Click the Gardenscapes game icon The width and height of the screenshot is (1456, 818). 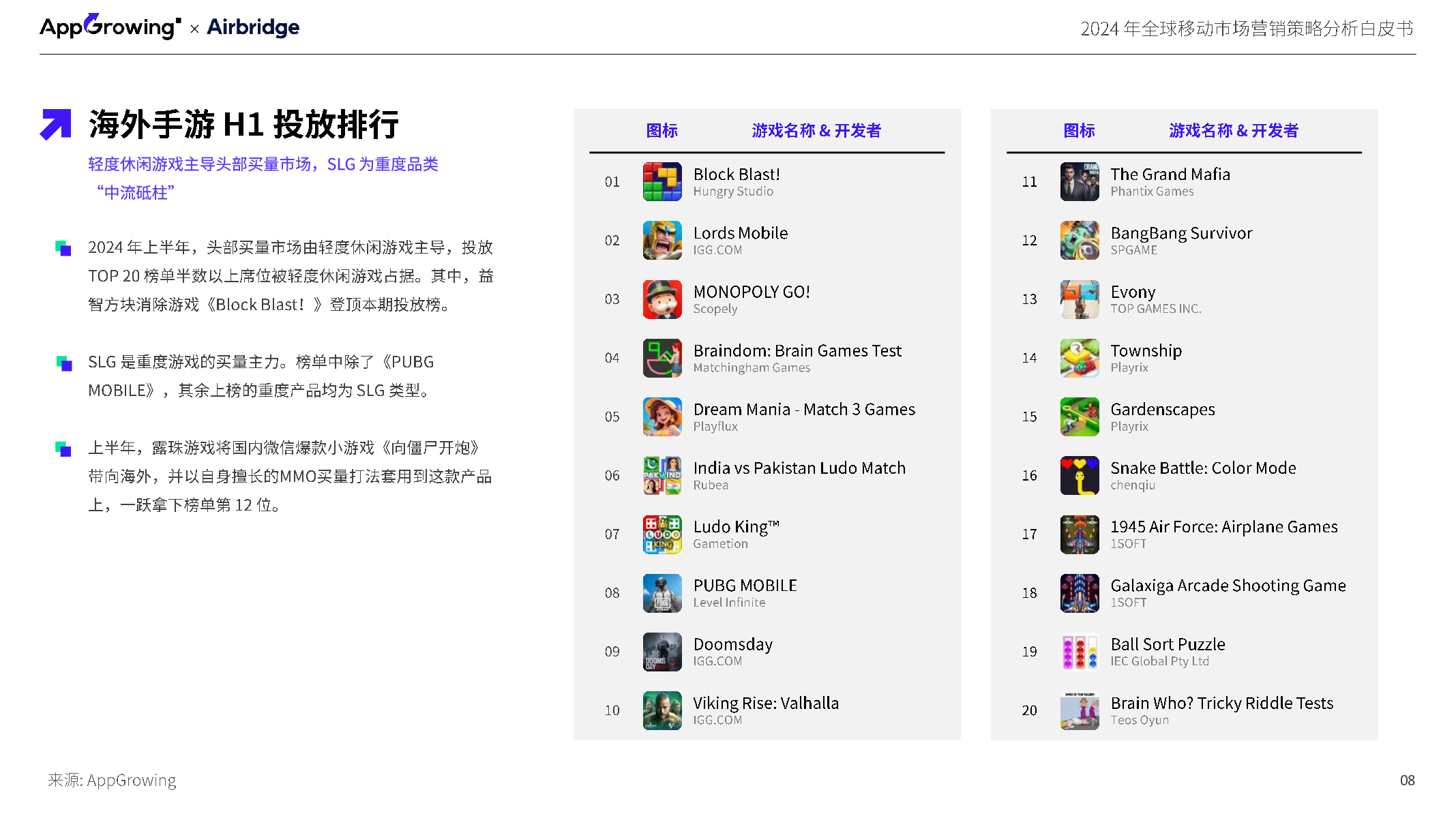pos(1079,416)
